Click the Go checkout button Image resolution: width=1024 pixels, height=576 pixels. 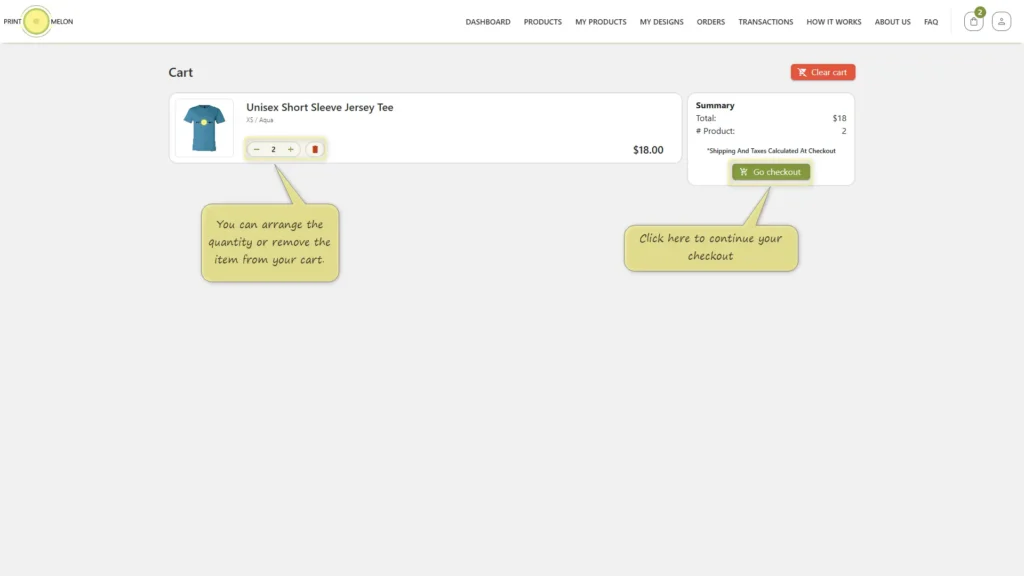point(771,172)
